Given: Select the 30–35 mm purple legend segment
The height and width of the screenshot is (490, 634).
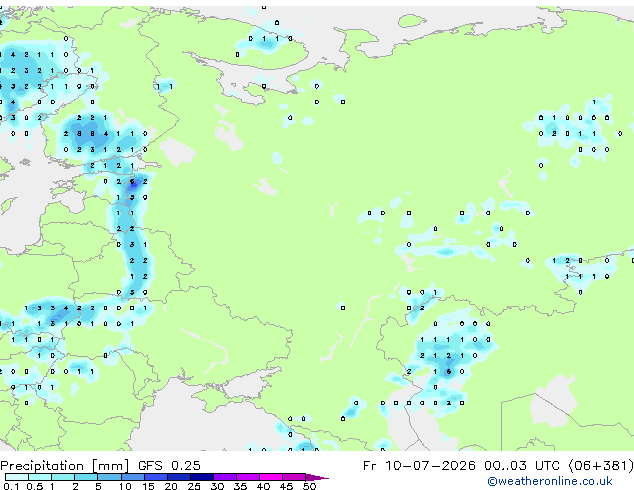Looking at the screenshot, I should point(225,477).
